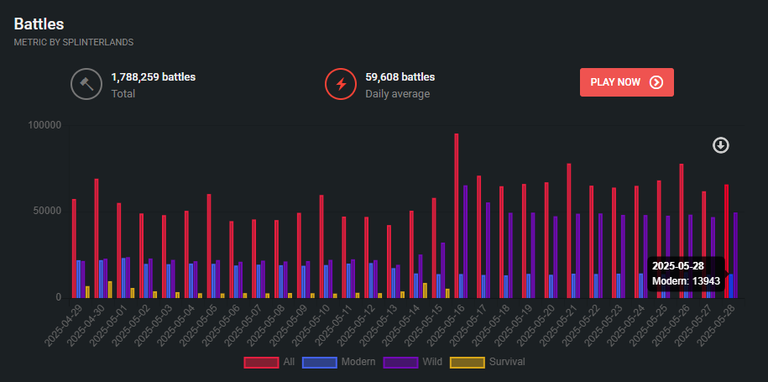The image size is (768, 382).
Task: Click the red All legend swatch
Action: click(x=261, y=362)
